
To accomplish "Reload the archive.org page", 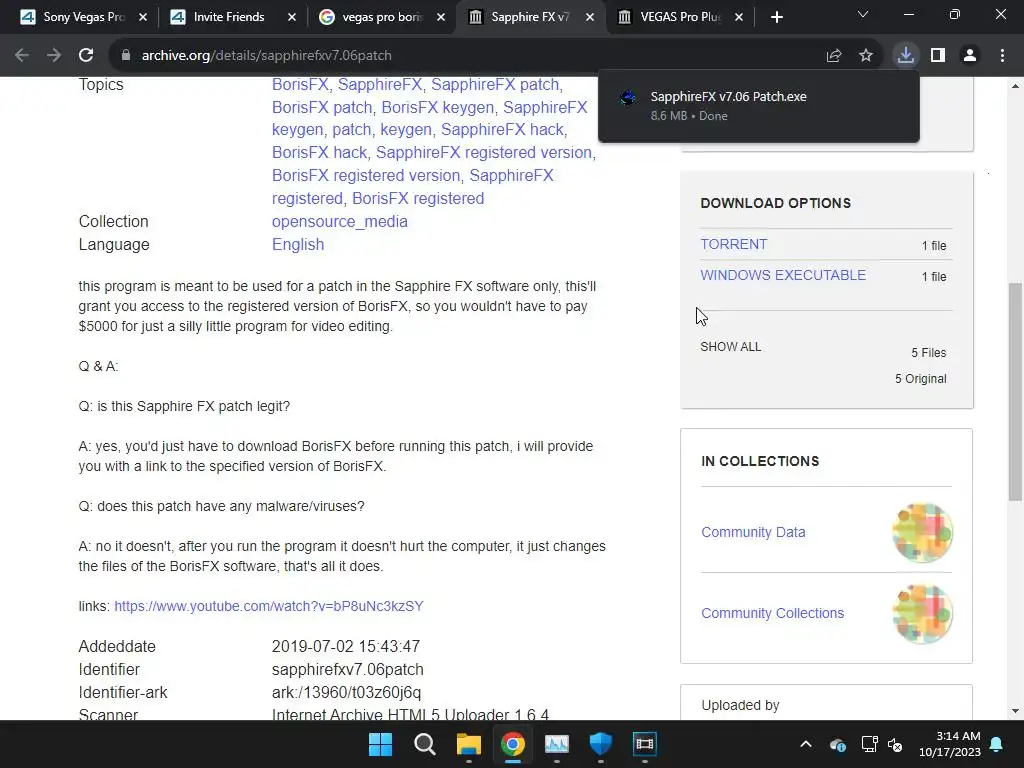I will pos(86,56).
